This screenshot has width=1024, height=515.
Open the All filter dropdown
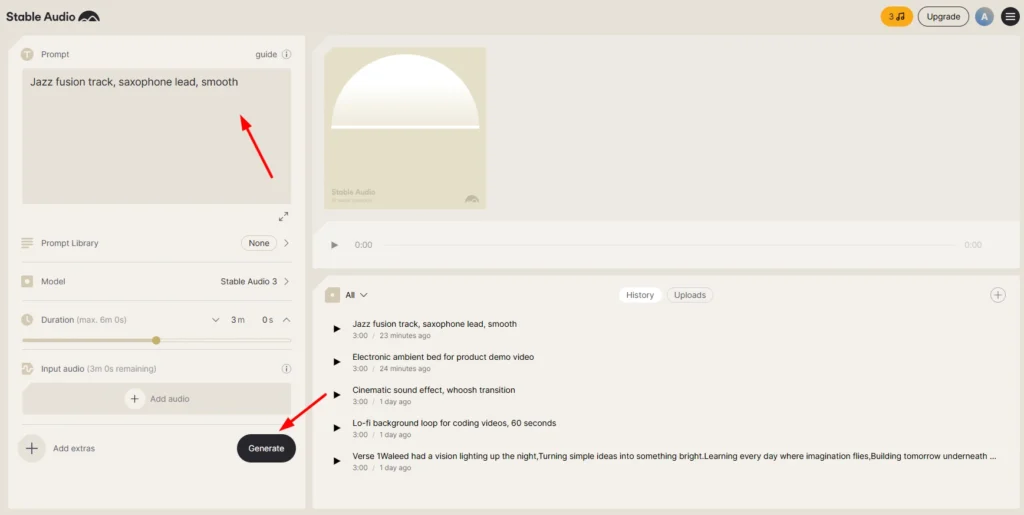pyautogui.click(x=357, y=295)
